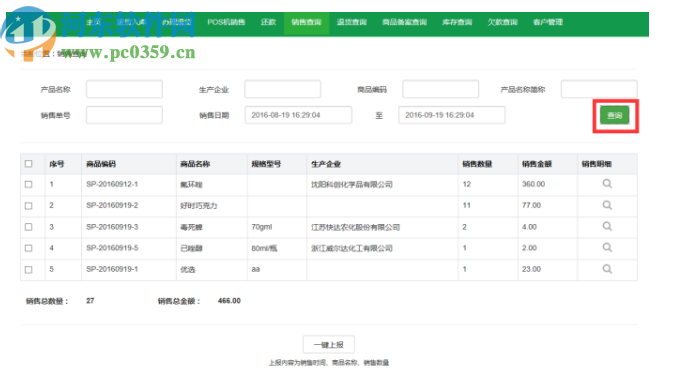Check the box for row 3
The image size is (676, 380).
[x=28, y=226]
